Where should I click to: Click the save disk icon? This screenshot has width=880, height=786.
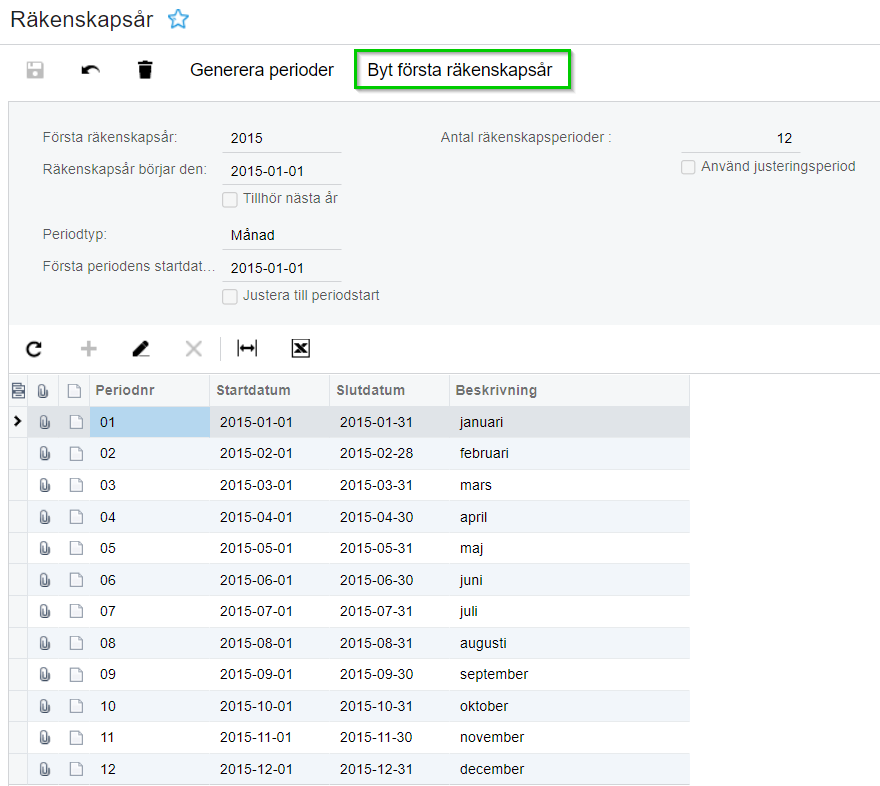point(35,70)
